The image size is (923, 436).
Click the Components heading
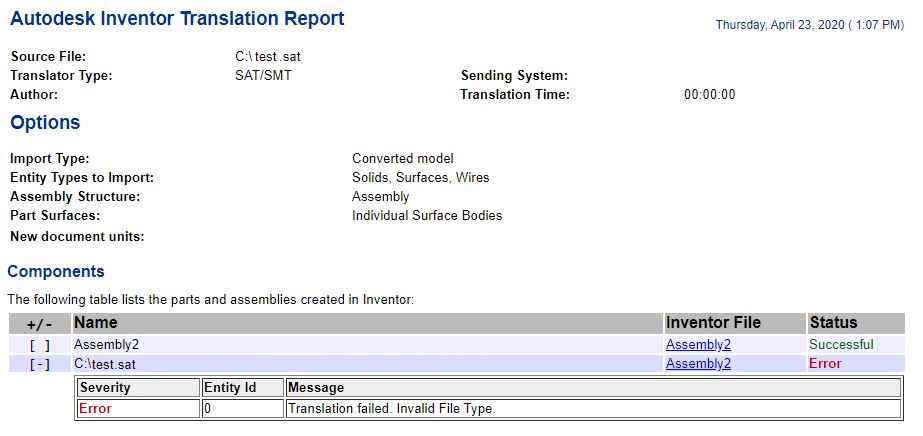coord(56,272)
